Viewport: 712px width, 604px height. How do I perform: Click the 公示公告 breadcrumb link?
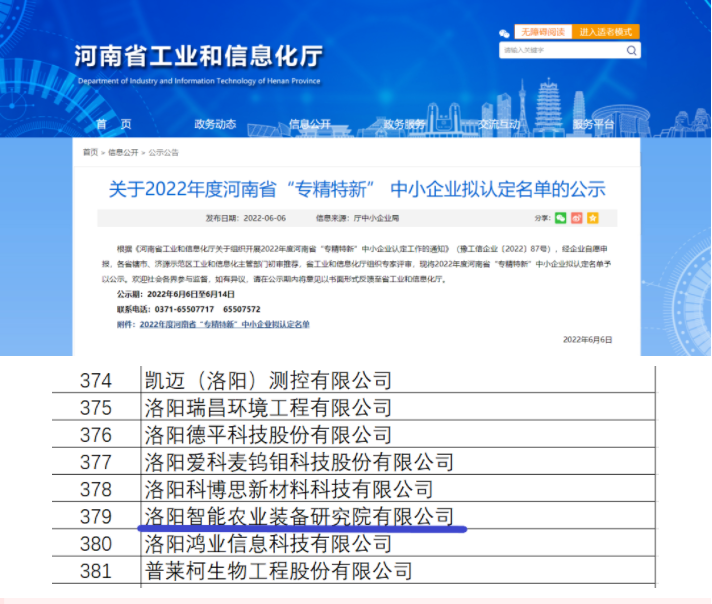163,153
